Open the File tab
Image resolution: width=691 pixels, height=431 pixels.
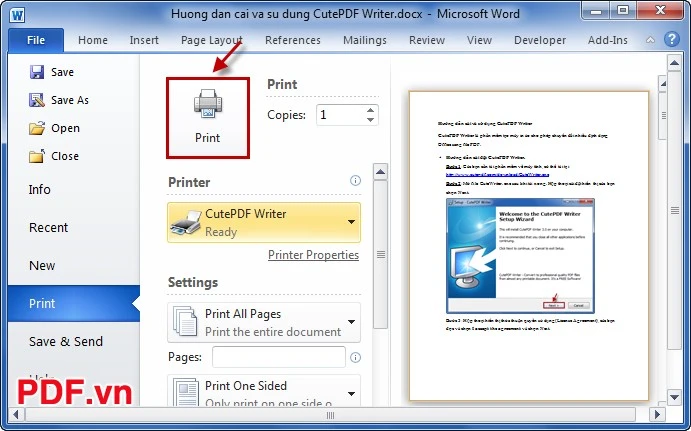[36, 40]
